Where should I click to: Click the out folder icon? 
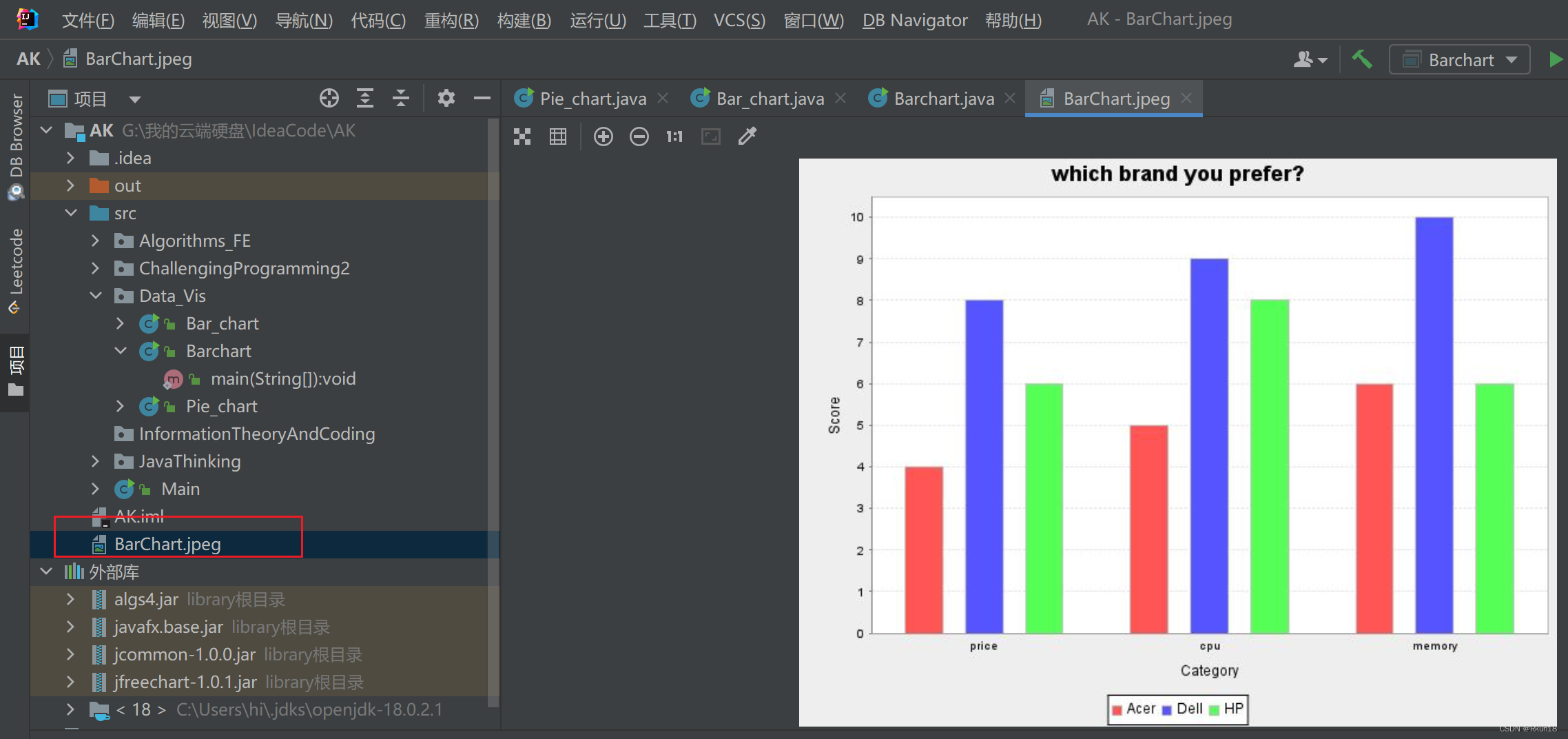point(99,185)
